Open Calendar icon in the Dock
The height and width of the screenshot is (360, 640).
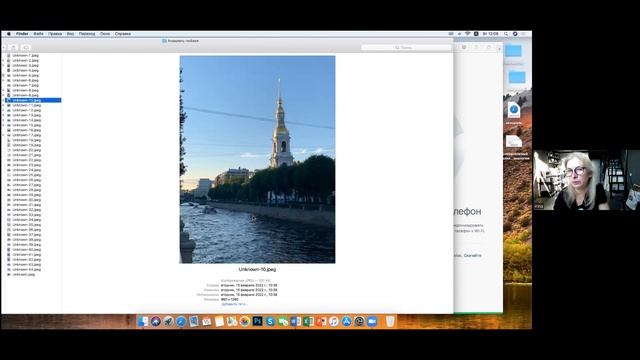point(207,322)
